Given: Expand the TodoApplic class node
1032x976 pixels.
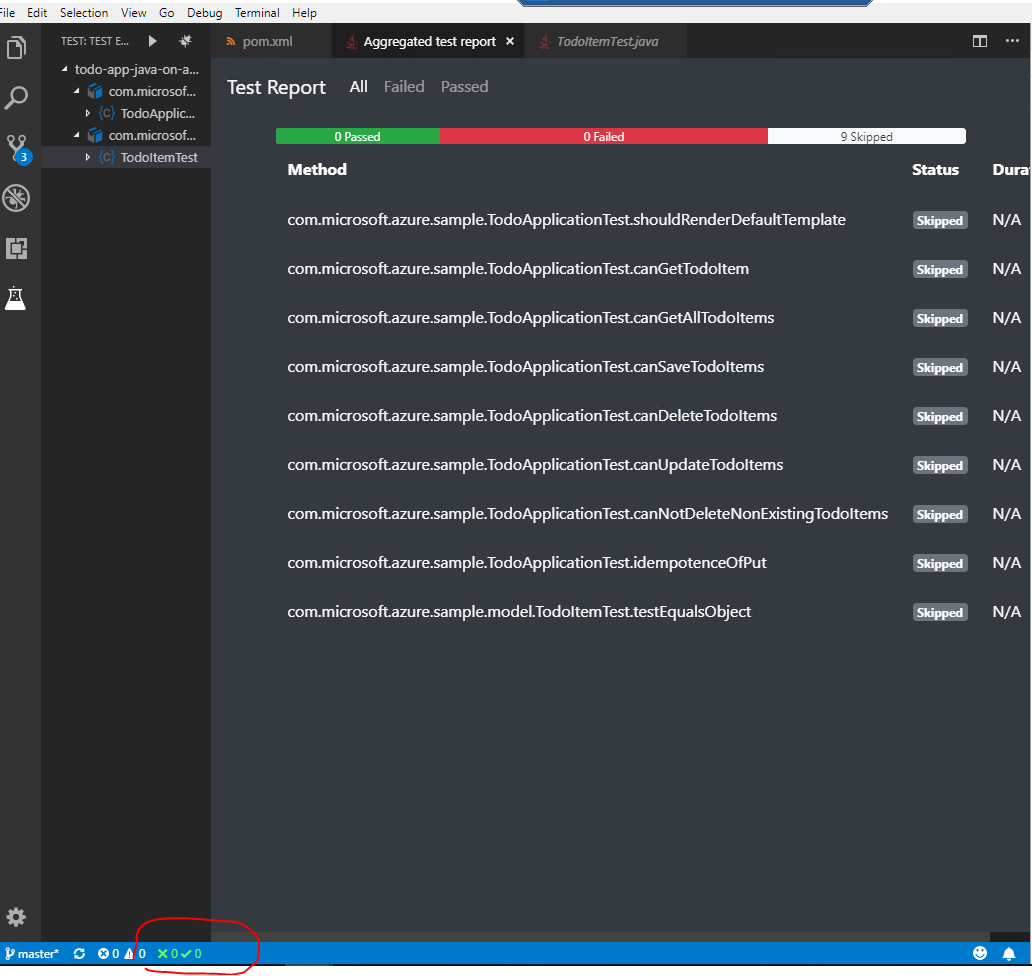Looking at the screenshot, I should (88, 113).
